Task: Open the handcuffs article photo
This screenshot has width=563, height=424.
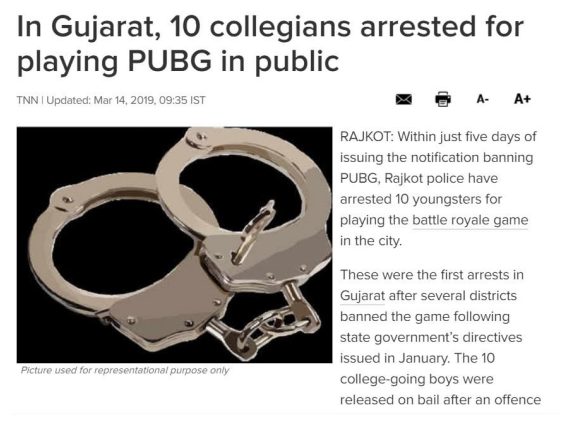Action: 175,244
